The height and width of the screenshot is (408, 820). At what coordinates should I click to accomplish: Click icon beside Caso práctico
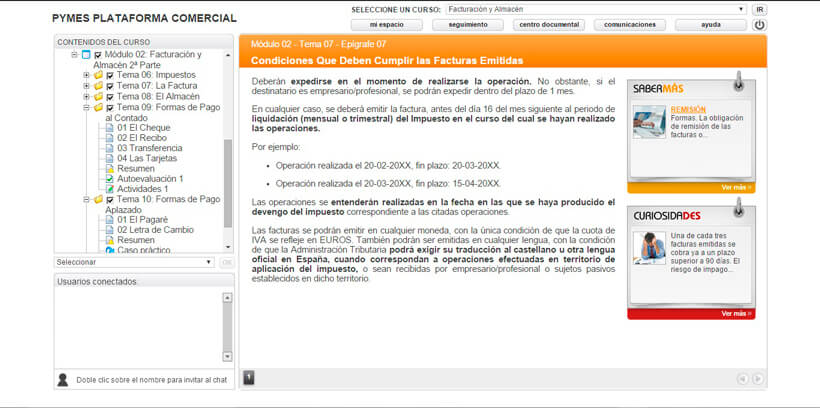click(109, 250)
